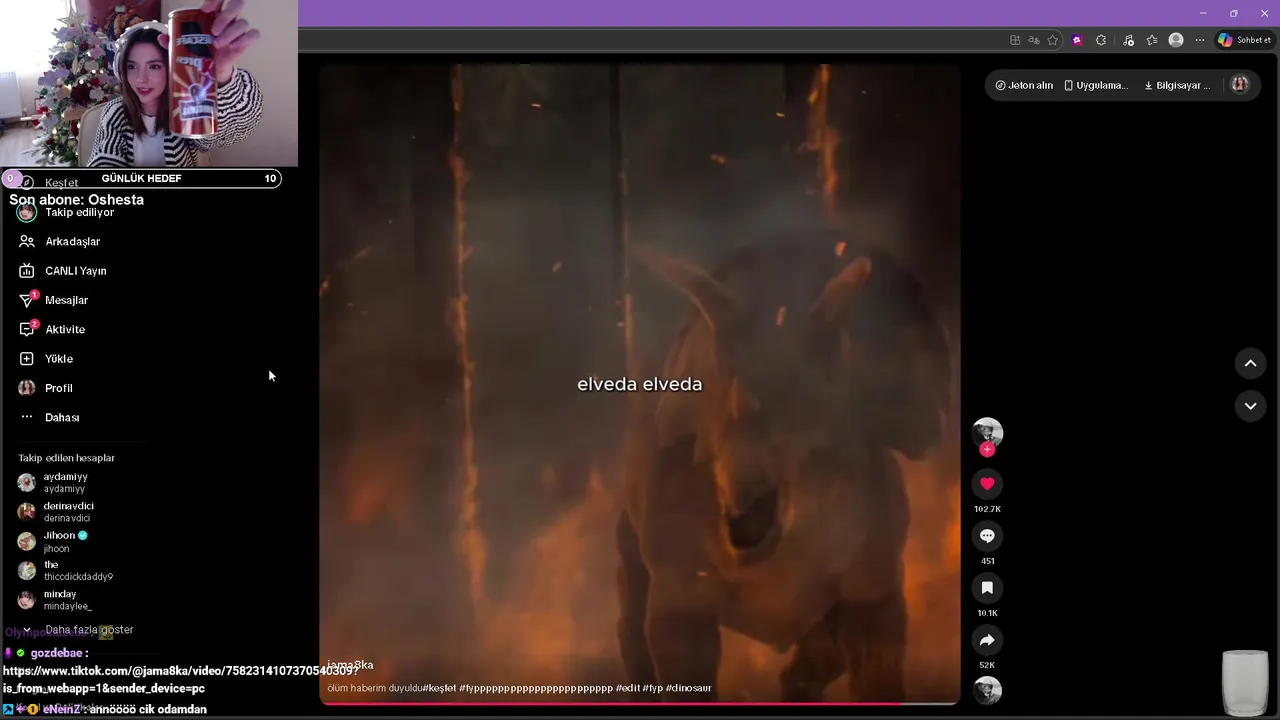The image size is (1280, 720).
Task: Open comments with speech bubble icon
Action: pyautogui.click(x=987, y=536)
